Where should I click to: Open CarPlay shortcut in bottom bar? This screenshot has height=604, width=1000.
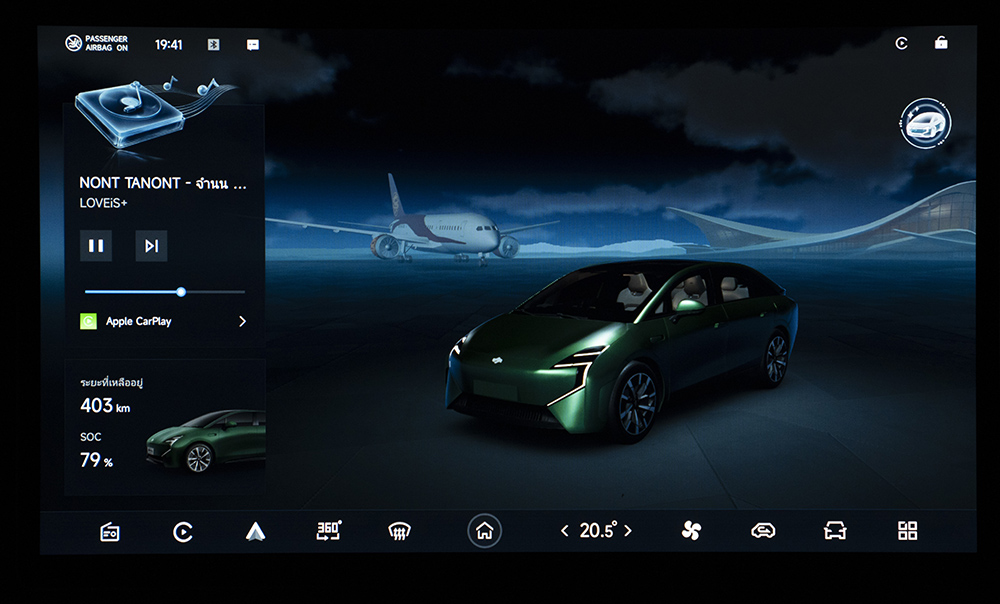click(x=182, y=532)
